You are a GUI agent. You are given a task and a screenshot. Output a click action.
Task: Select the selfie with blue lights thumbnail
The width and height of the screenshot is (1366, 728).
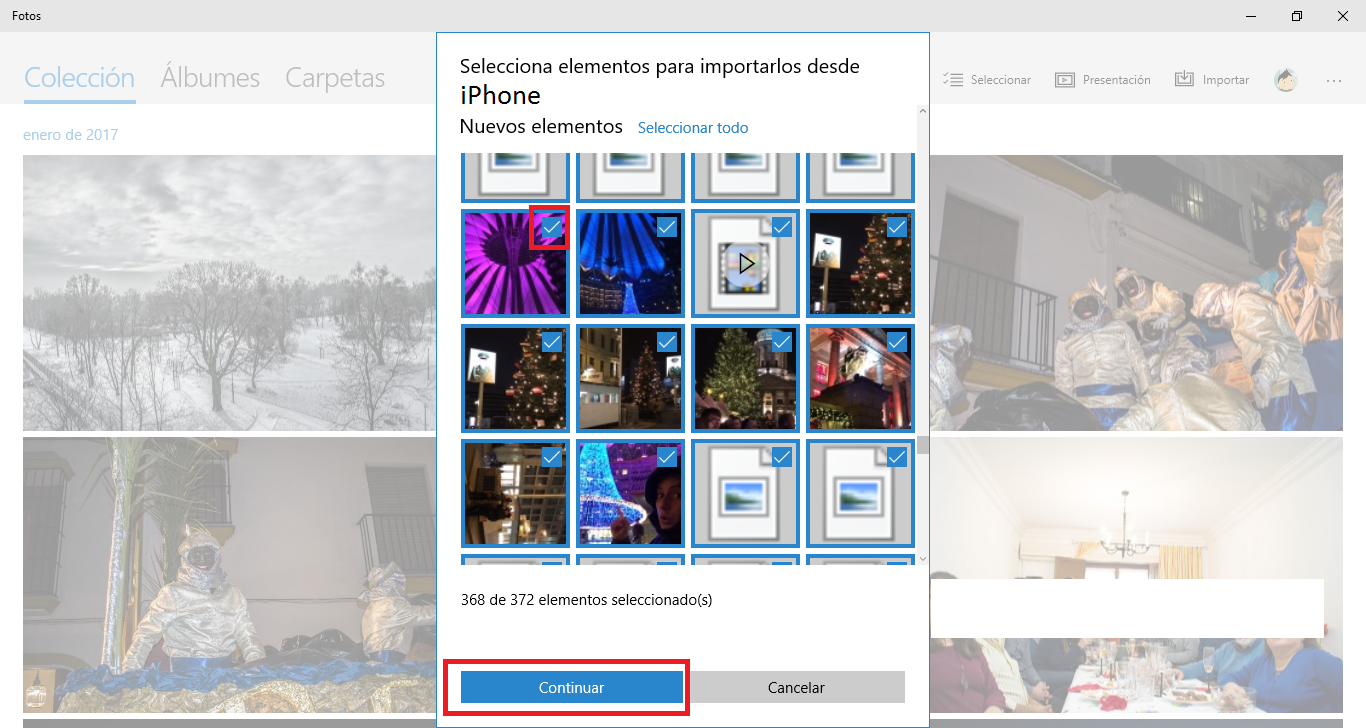[x=630, y=493]
